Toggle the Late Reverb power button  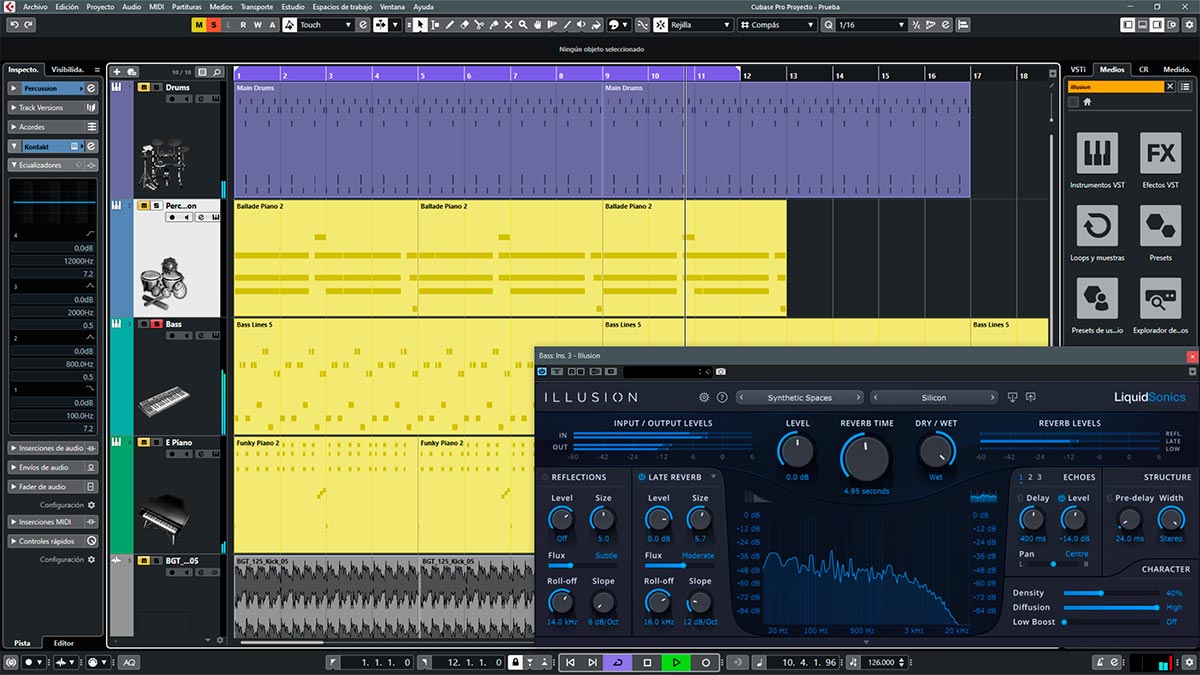pyautogui.click(x=642, y=477)
